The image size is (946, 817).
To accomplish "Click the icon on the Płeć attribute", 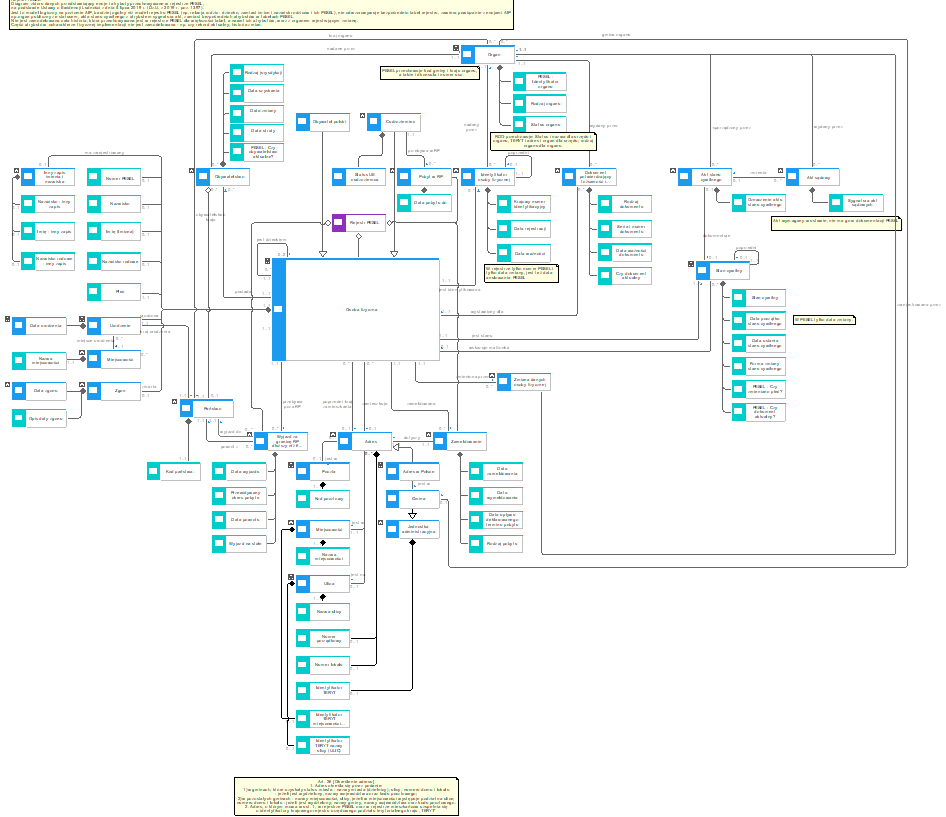I will [x=93, y=291].
